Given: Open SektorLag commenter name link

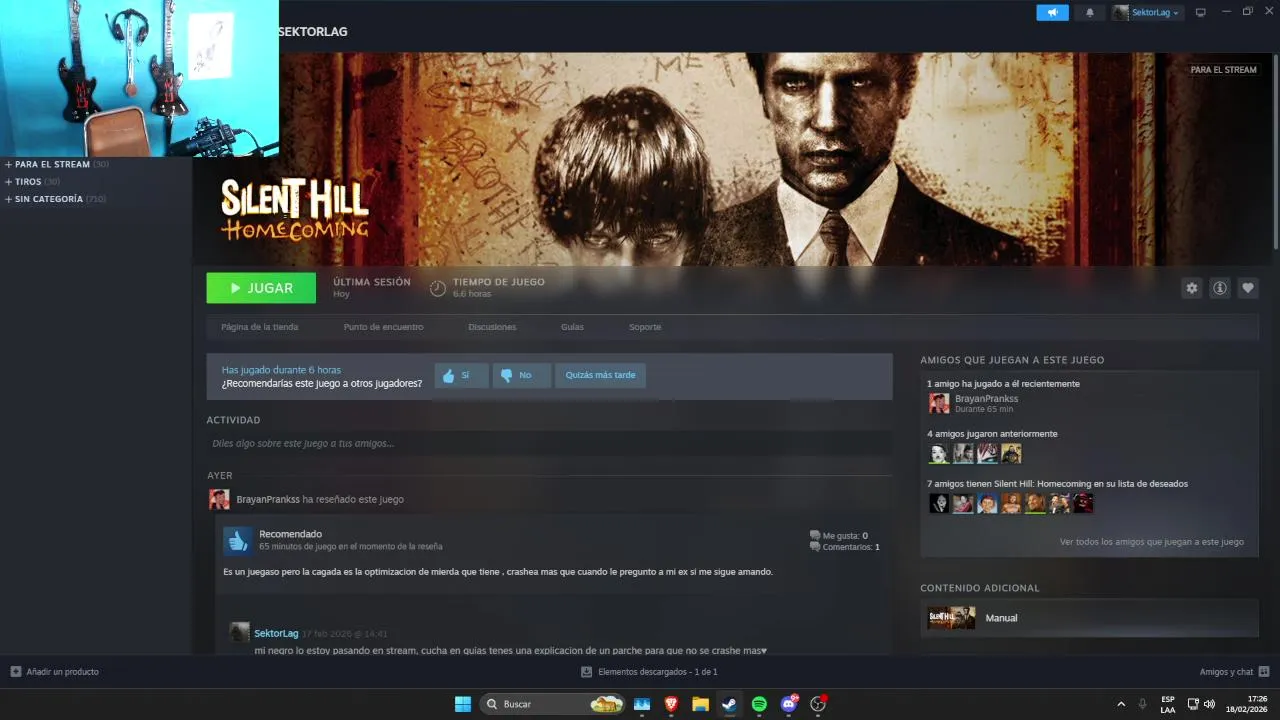Looking at the screenshot, I should pyautogui.click(x=276, y=633).
